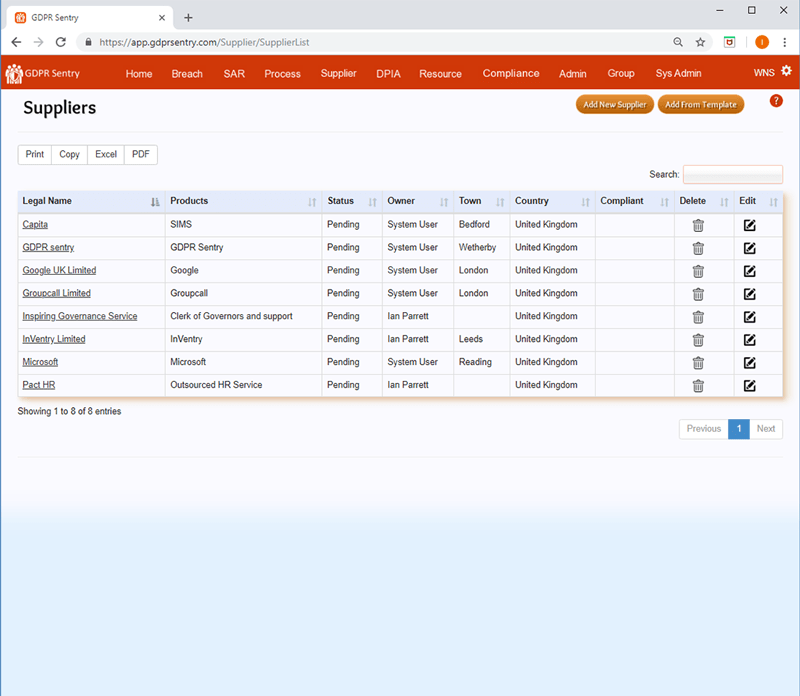Viewport: 800px width, 696px height.
Task: Delete the Google UK Limited supplier
Action: pos(698,271)
